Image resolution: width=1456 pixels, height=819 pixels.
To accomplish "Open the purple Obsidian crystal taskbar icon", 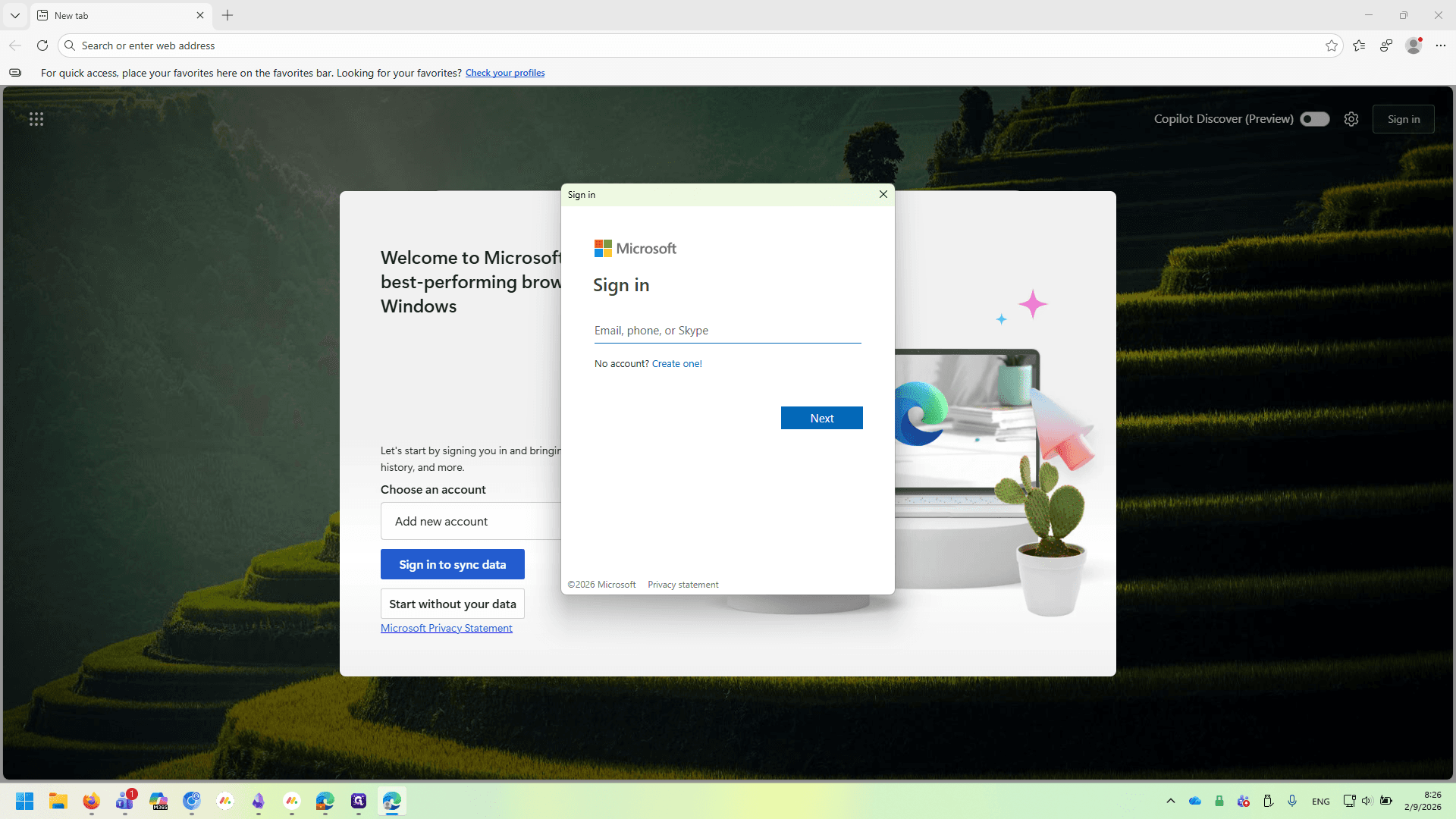I will pyautogui.click(x=259, y=801).
